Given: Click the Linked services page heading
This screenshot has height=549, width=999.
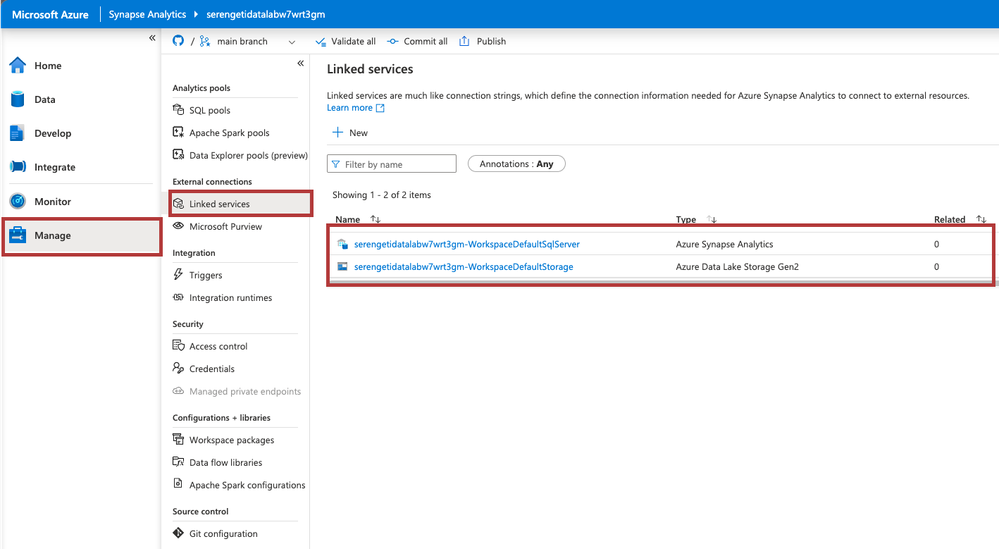Looking at the screenshot, I should 370,69.
